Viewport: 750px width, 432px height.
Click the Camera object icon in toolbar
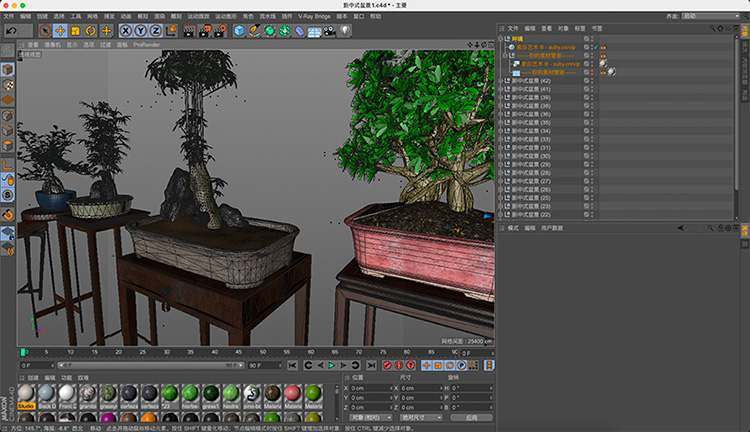[329, 31]
